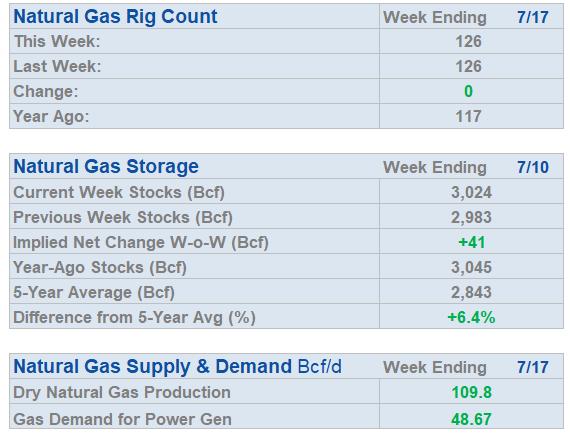The image size is (570, 433).
Task: Select the green Change value of 0
Action: [468, 91]
